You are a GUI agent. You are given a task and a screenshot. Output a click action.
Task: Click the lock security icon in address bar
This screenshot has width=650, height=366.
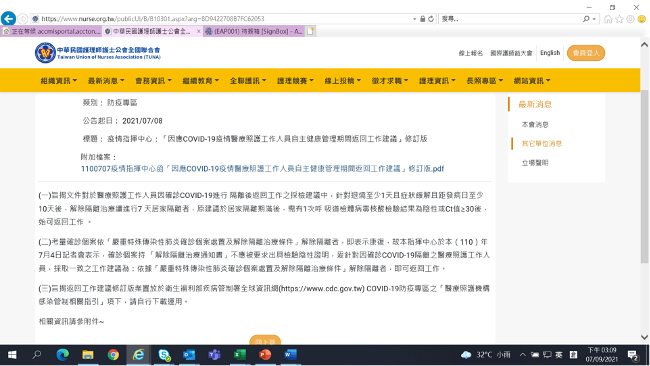tap(422, 19)
